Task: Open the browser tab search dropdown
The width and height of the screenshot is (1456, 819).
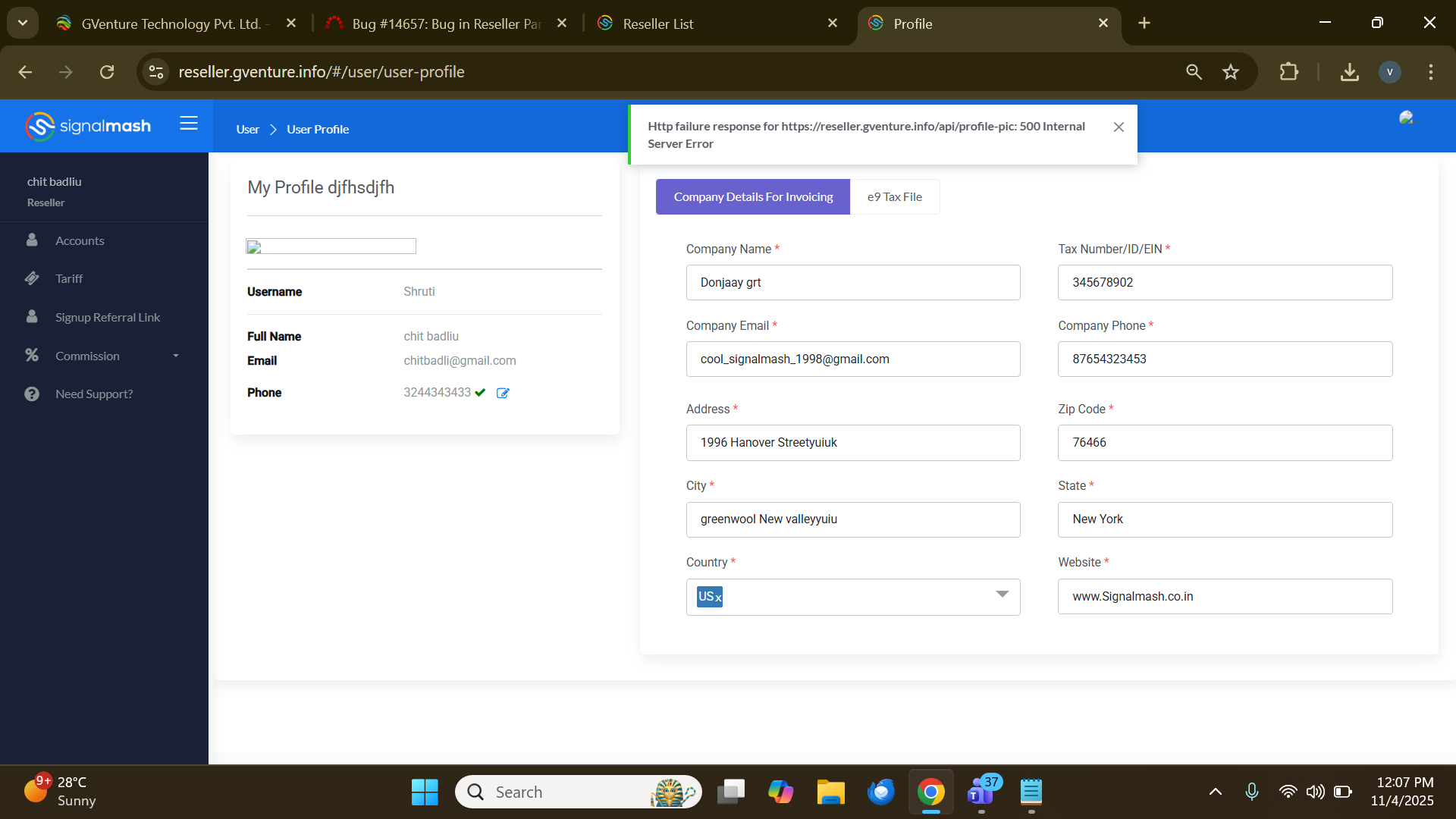Action: coord(23,23)
